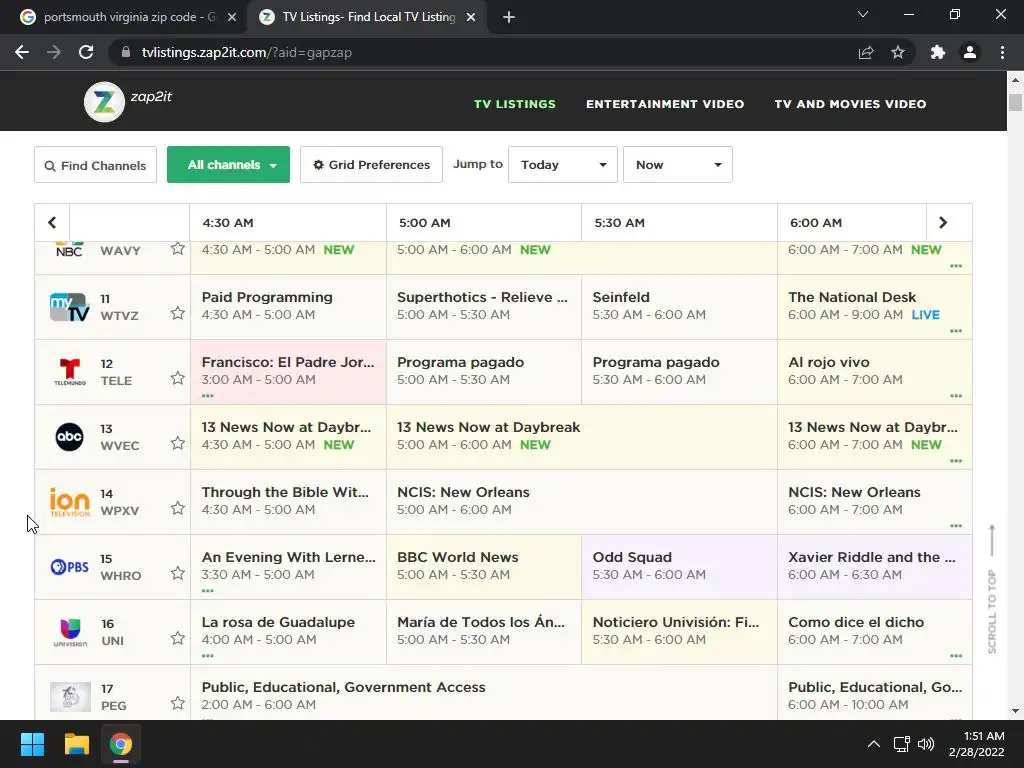The width and height of the screenshot is (1024, 768).
Task: Open TV LISTINGS nav item
Action: (x=515, y=104)
